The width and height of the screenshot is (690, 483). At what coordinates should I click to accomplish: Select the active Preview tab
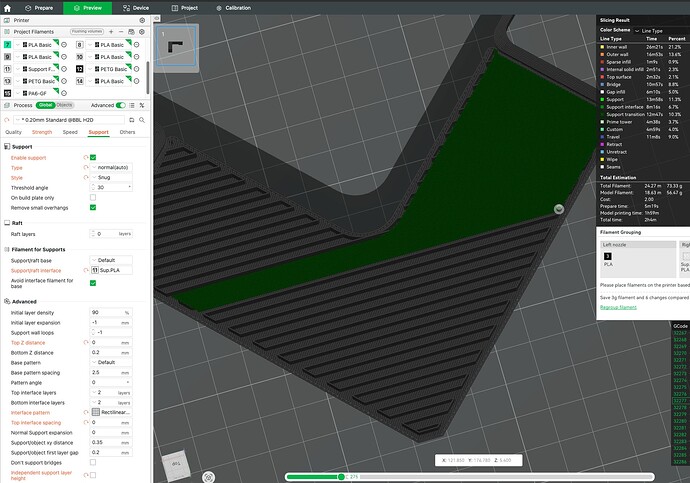coord(88,8)
